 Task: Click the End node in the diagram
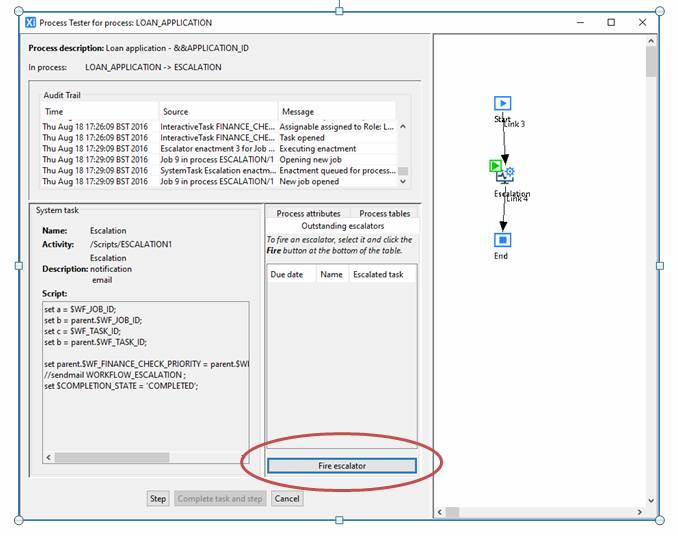click(x=503, y=240)
